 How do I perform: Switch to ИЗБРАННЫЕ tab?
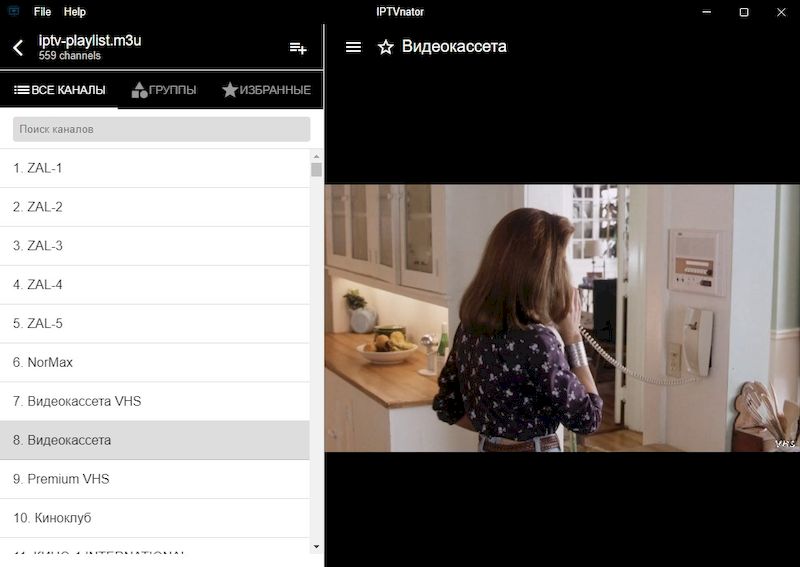(x=266, y=90)
